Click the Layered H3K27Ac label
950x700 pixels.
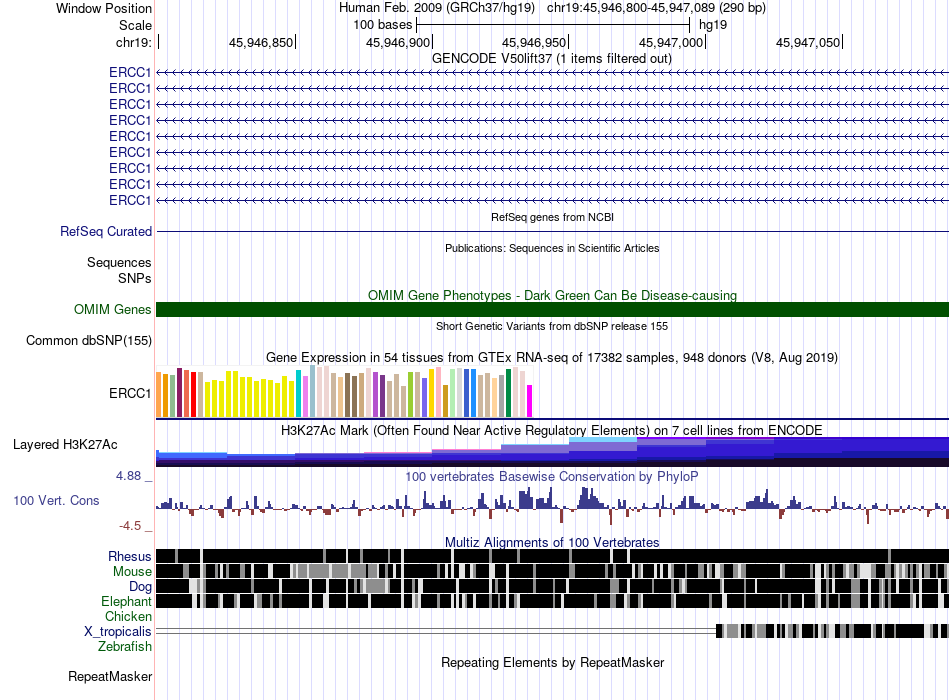pyautogui.click(x=65, y=445)
